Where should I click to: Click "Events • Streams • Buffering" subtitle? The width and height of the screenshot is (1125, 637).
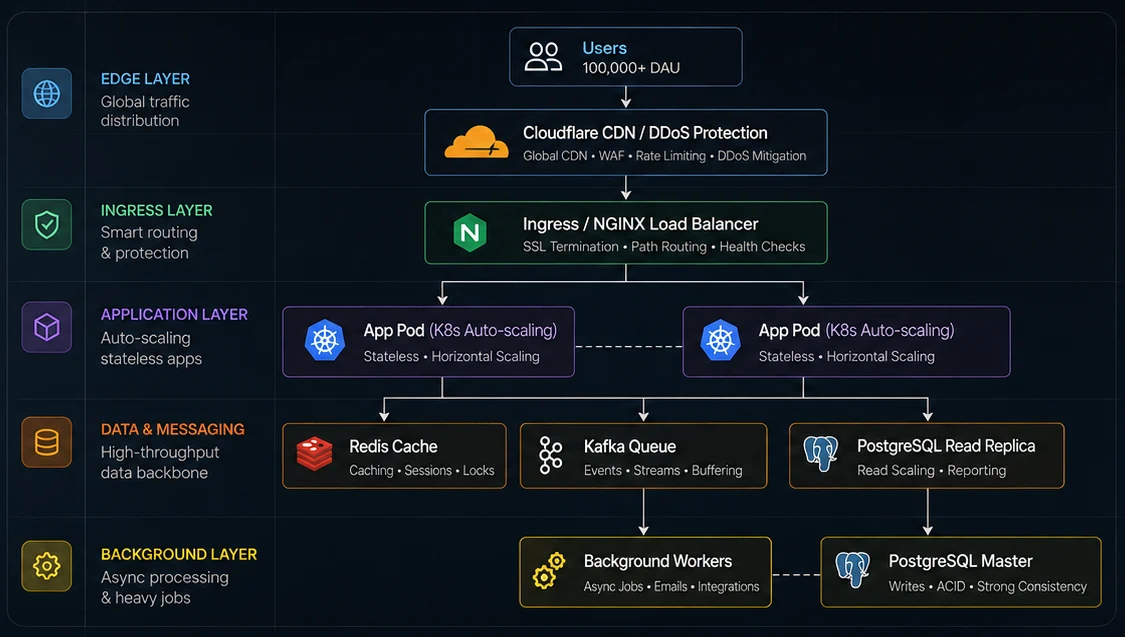pos(663,471)
